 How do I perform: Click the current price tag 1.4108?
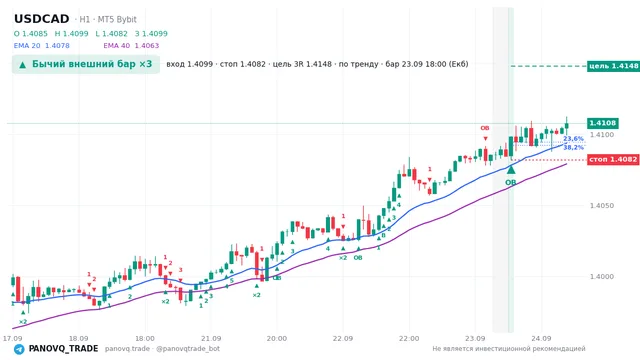(602, 123)
